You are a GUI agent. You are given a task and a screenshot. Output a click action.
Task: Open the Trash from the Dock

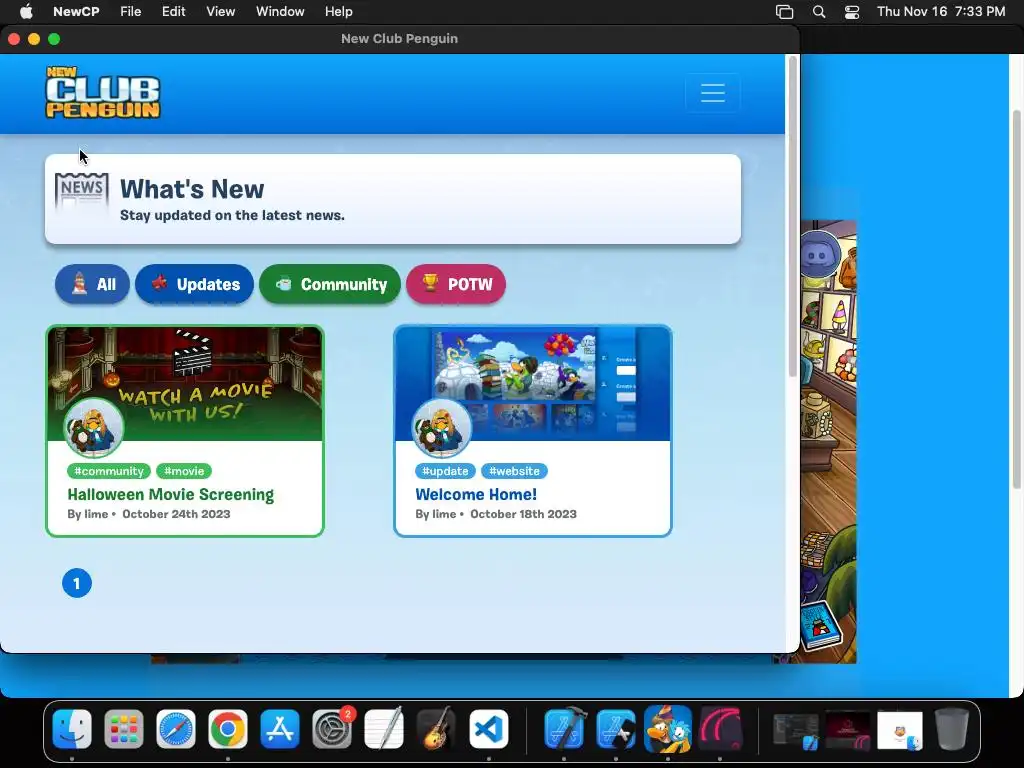[x=952, y=729]
